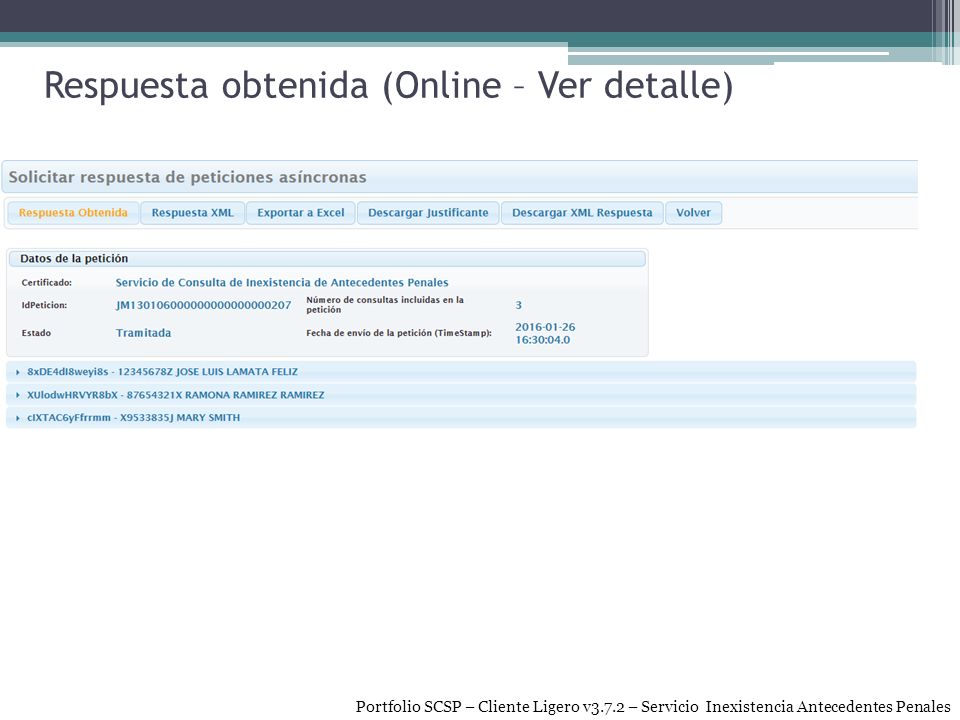This screenshot has width=960, height=720.
Task: Select text XUlodwHRVYR8bX - 87654321X RAMONA RAMIREZ RAMIREZ
Action: (x=176, y=395)
